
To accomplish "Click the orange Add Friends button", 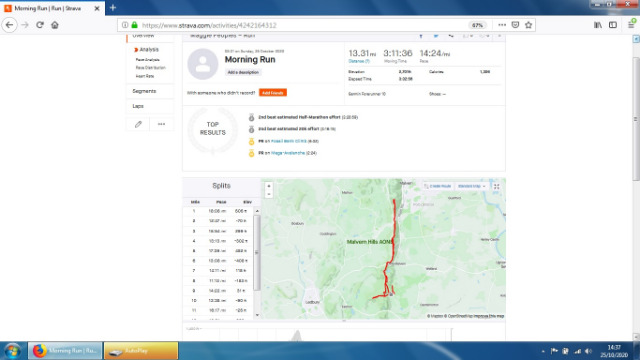I will click(x=273, y=93).
